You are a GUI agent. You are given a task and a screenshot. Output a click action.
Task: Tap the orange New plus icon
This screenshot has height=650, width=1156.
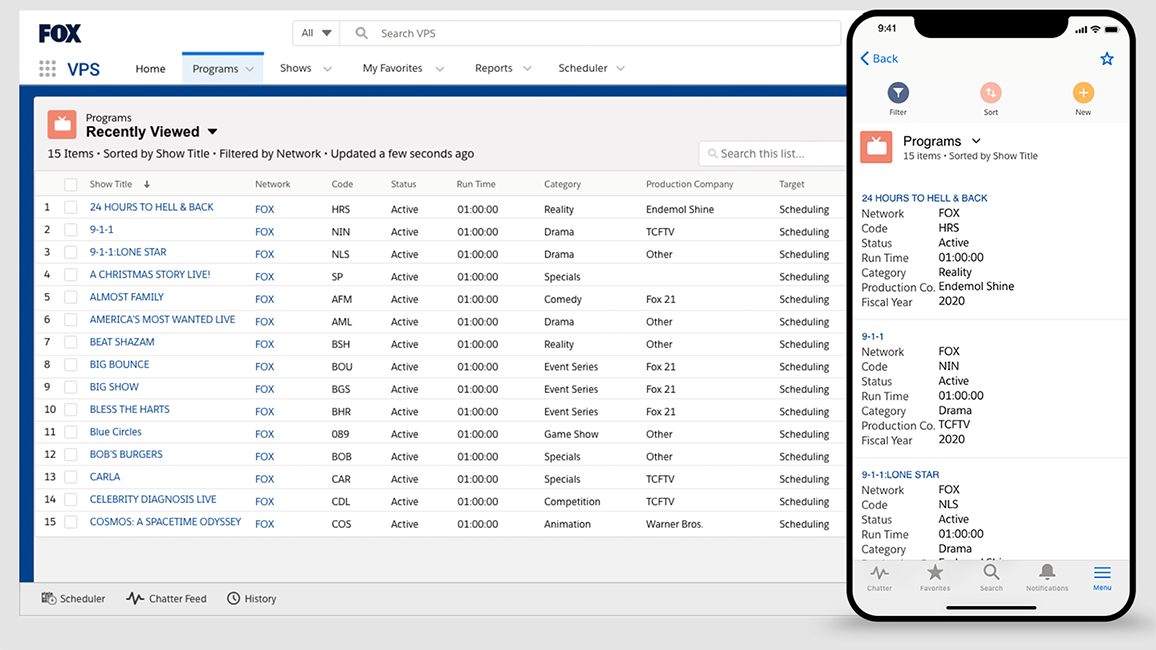1083,93
